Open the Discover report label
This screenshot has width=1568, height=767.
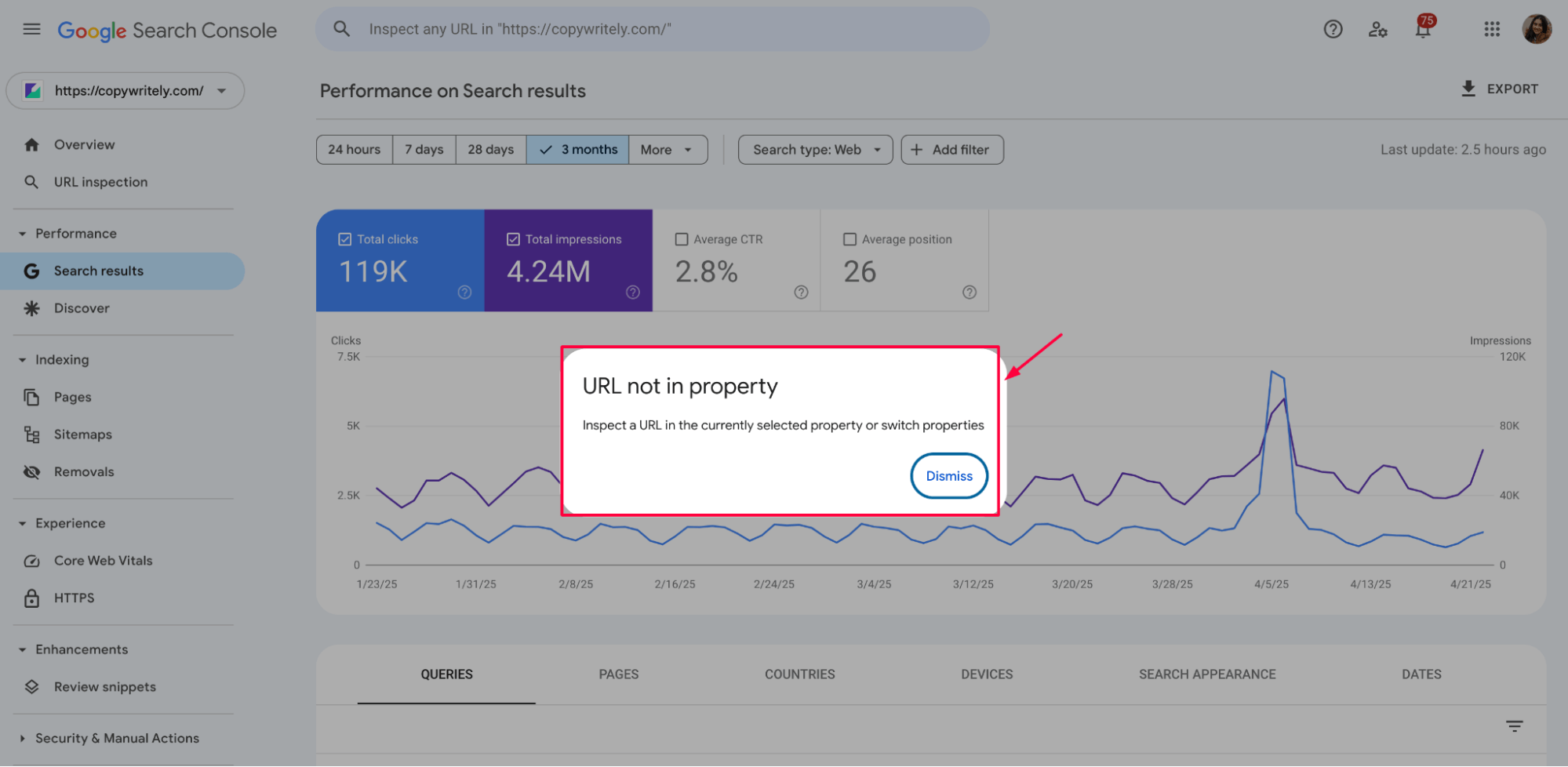pos(82,308)
